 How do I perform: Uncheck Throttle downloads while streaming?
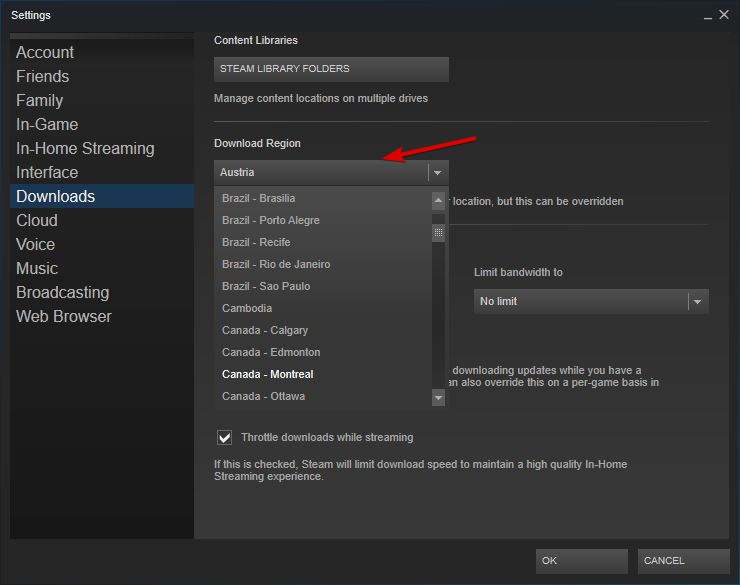coord(225,438)
